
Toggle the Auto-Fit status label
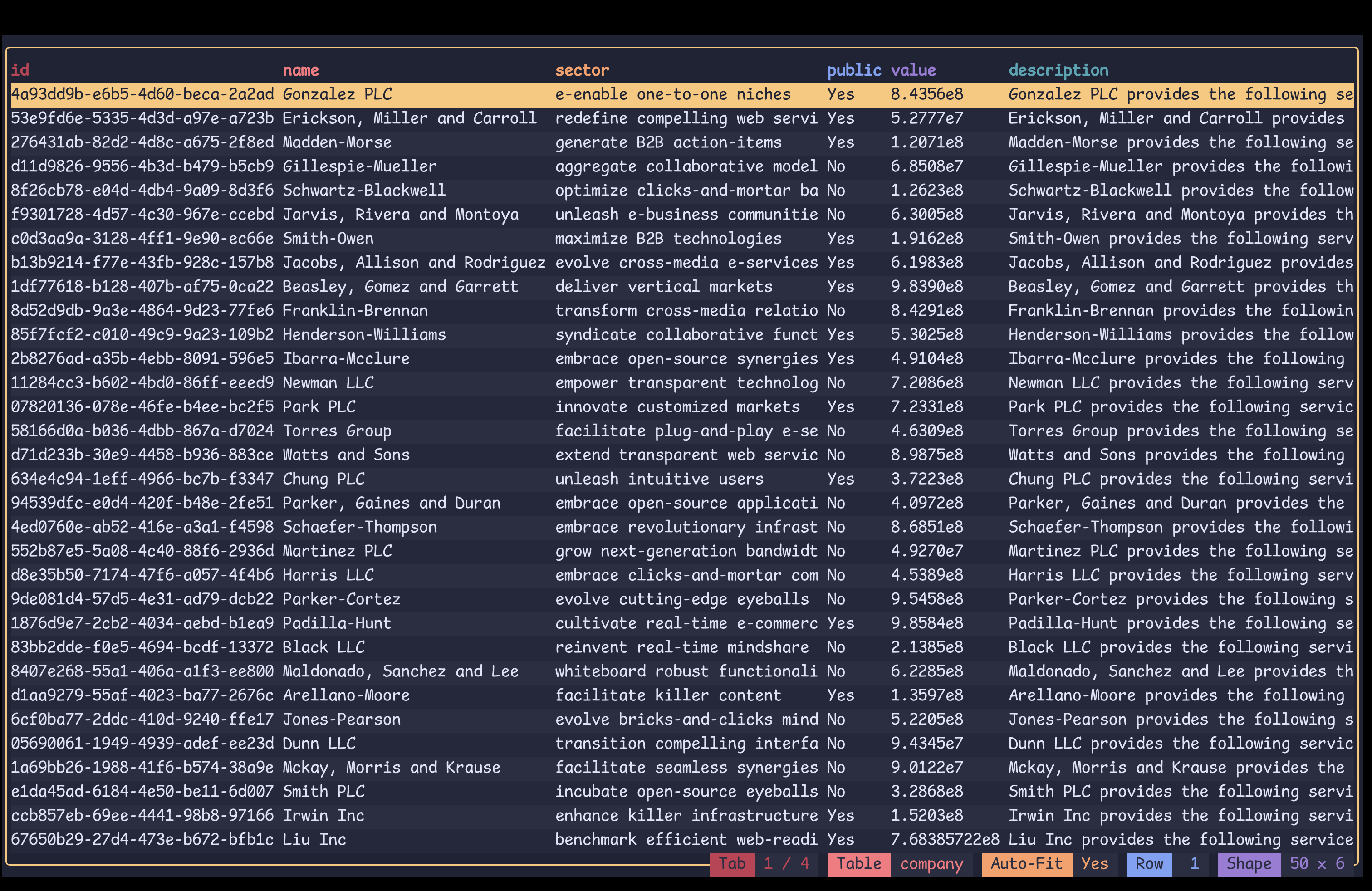click(x=1026, y=863)
